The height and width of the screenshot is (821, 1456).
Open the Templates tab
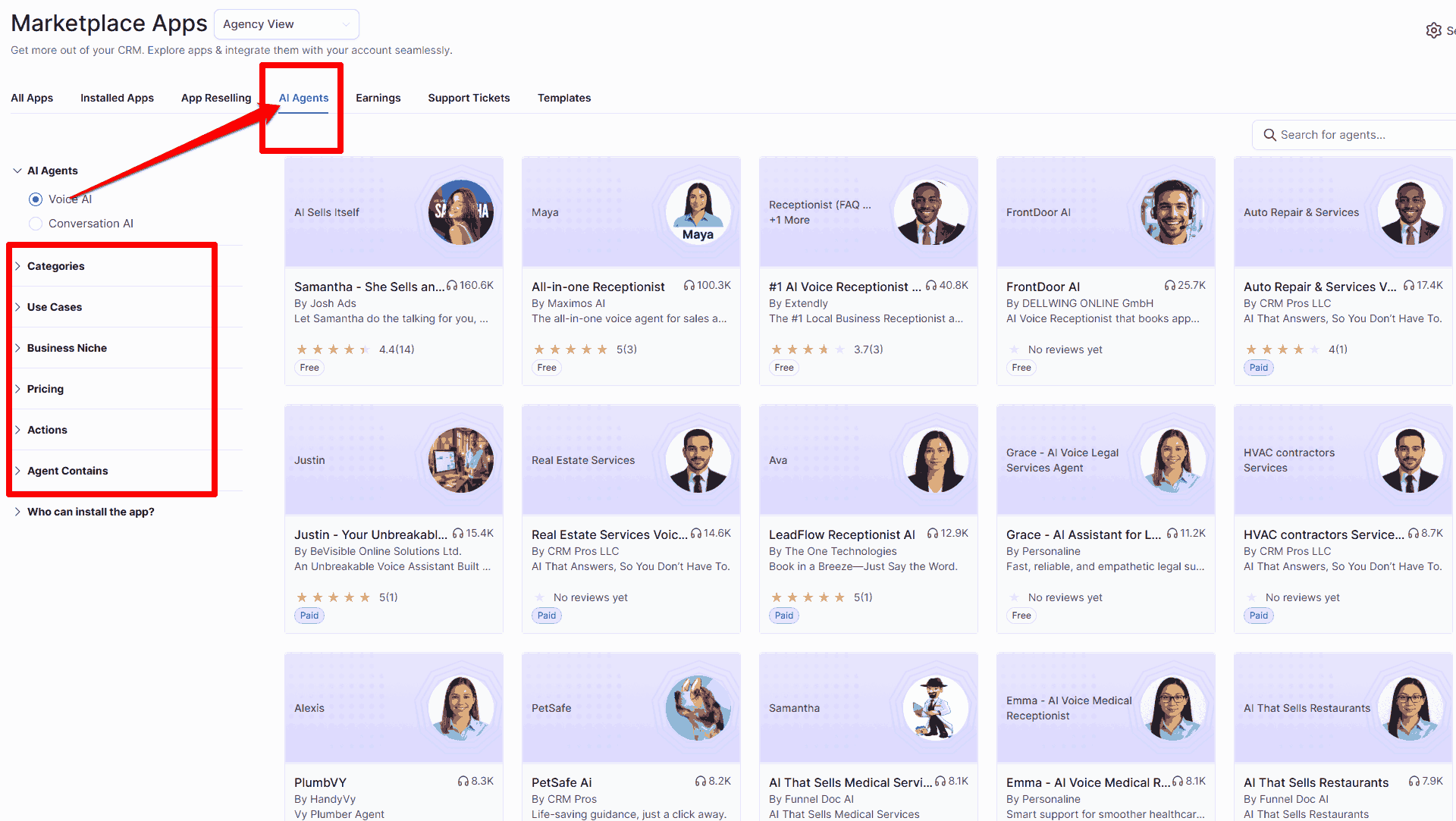[x=564, y=98]
